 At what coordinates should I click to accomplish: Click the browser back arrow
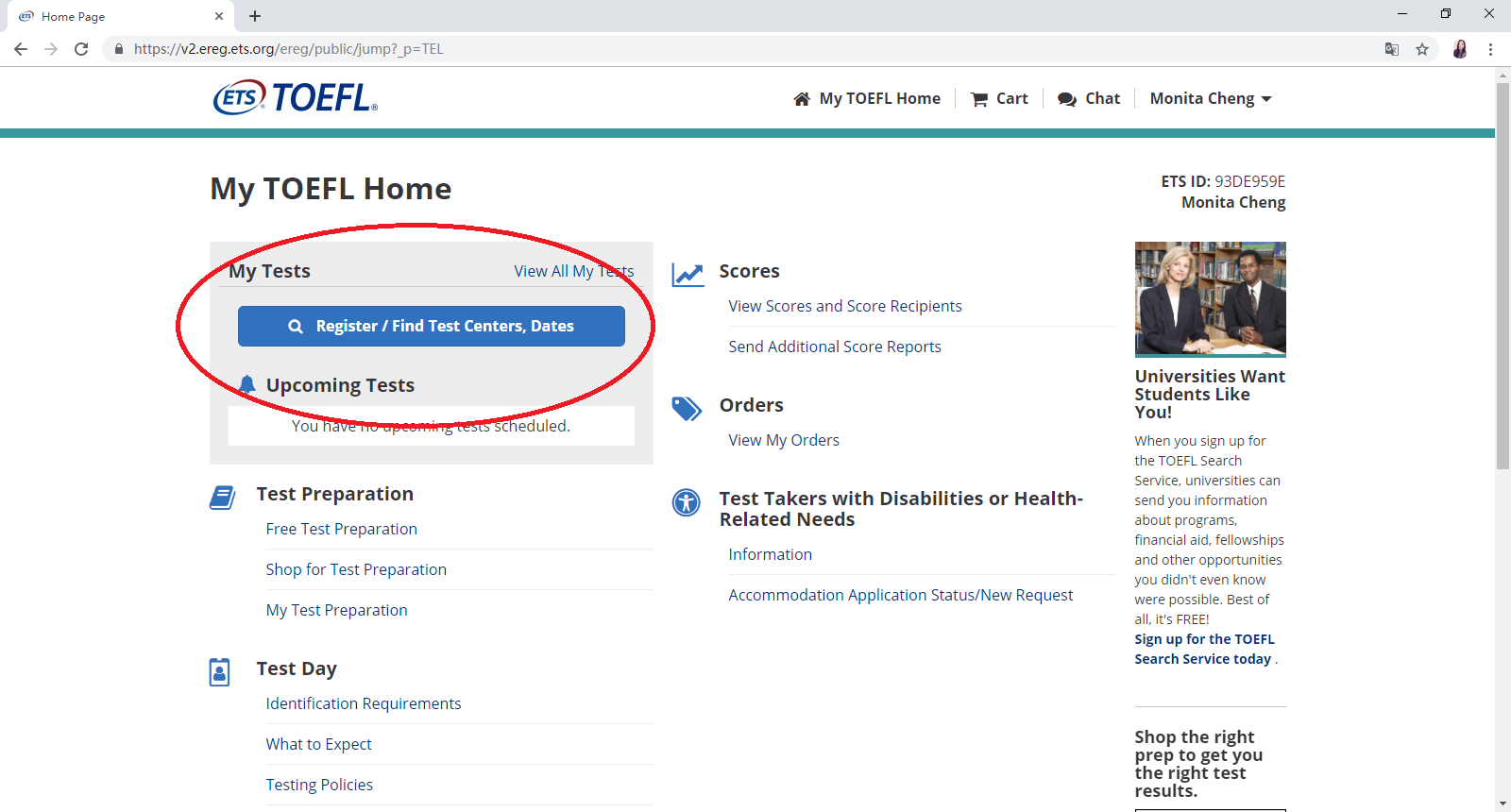click(x=21, y=49)
